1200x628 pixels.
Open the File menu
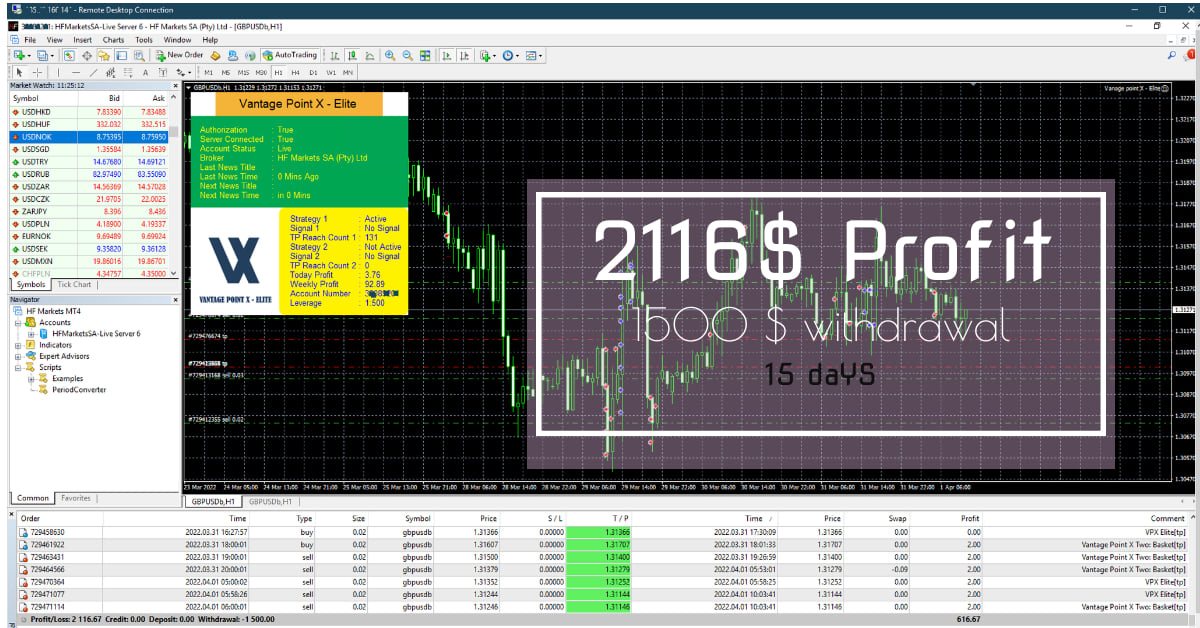(x=30, y=40)
